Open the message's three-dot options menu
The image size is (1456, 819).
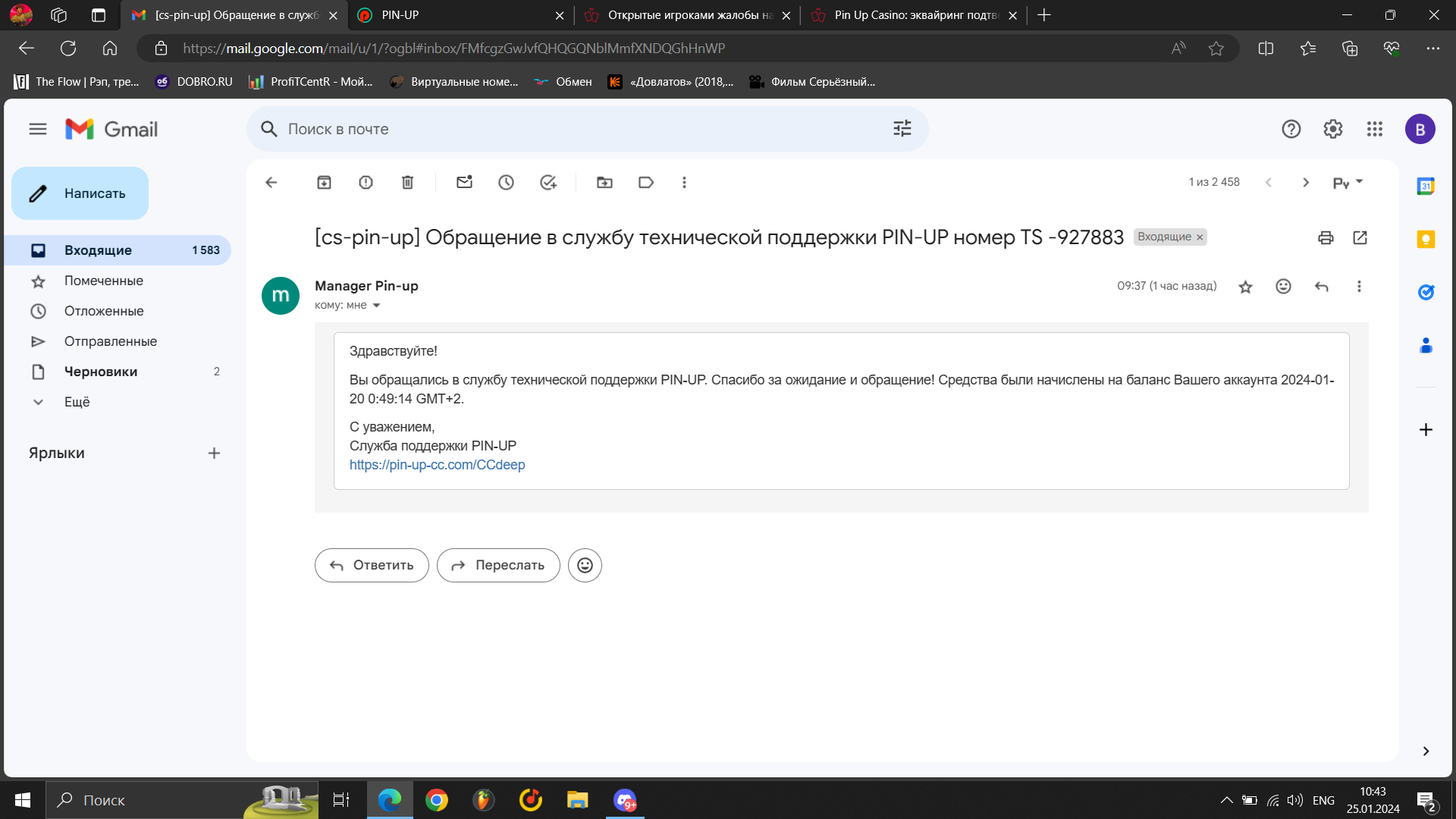click(1359, 287)
